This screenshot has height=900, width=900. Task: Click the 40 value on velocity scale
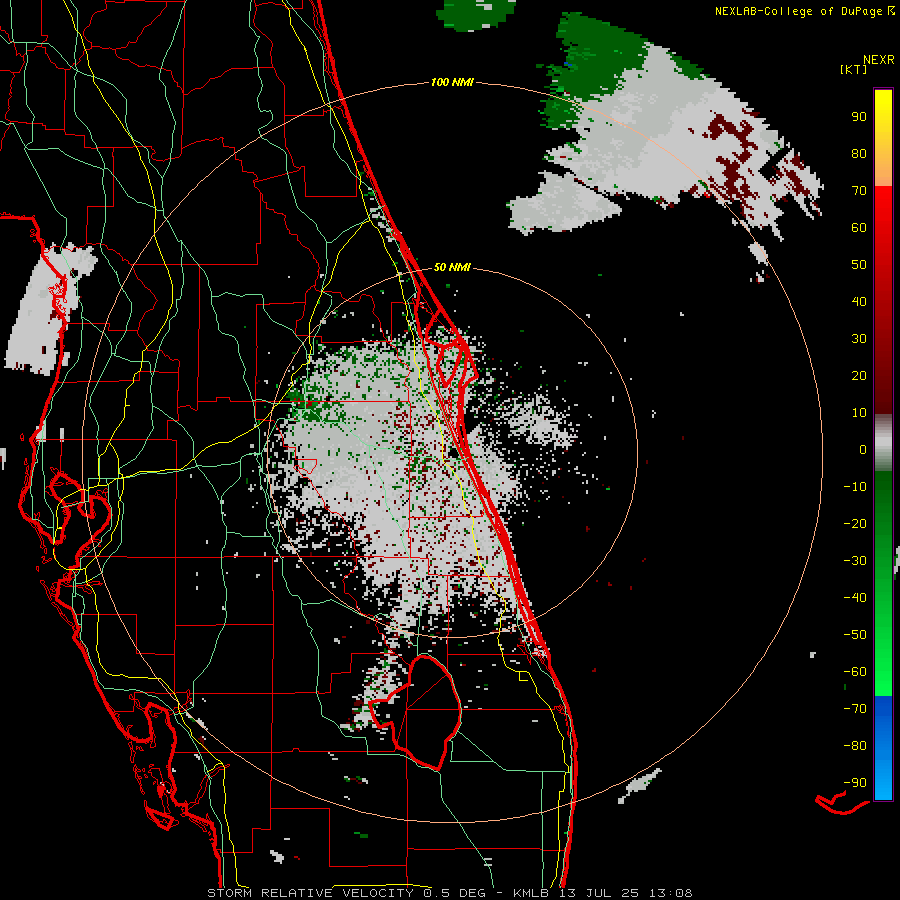[859, 302]
